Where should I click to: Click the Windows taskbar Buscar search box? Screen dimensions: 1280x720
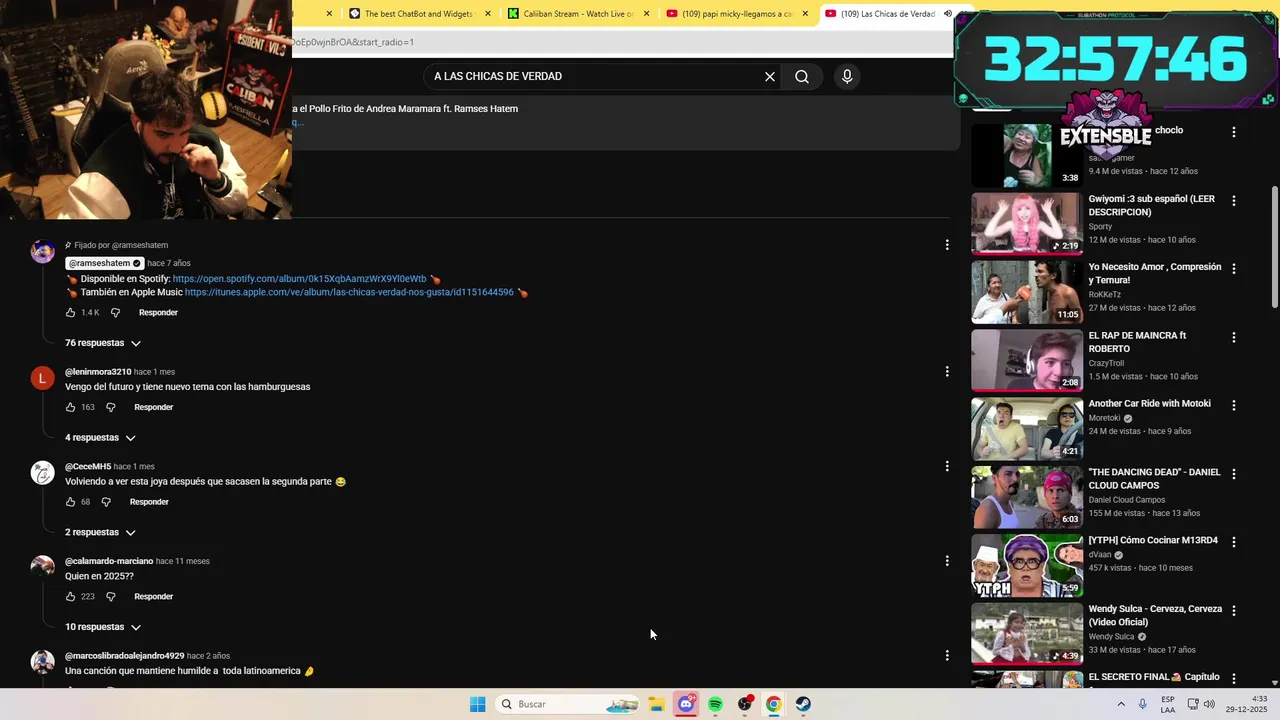(x=567, y=704)
